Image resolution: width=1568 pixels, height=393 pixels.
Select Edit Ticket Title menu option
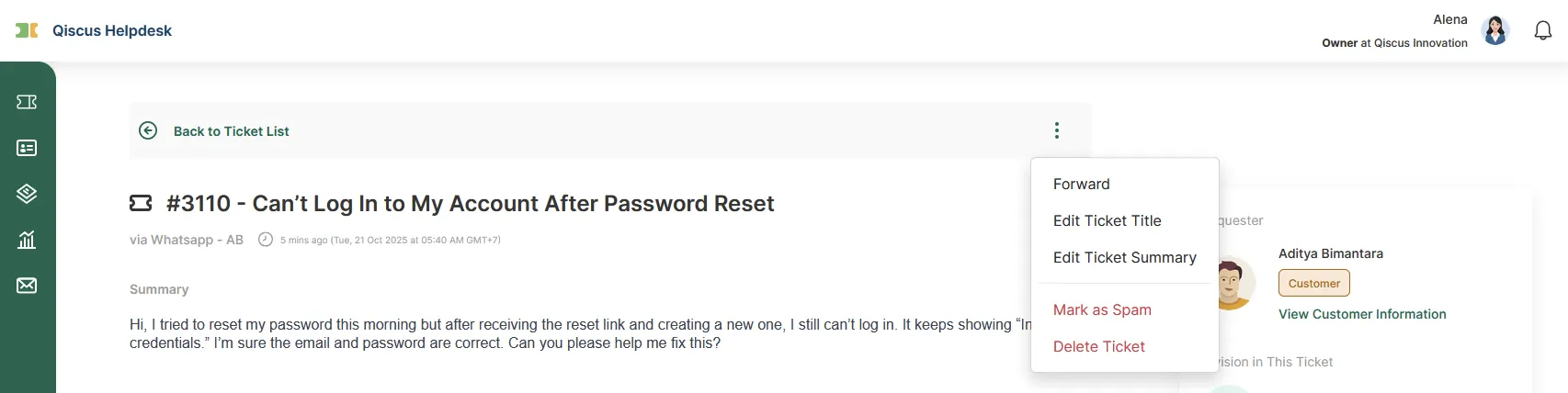1107,220
